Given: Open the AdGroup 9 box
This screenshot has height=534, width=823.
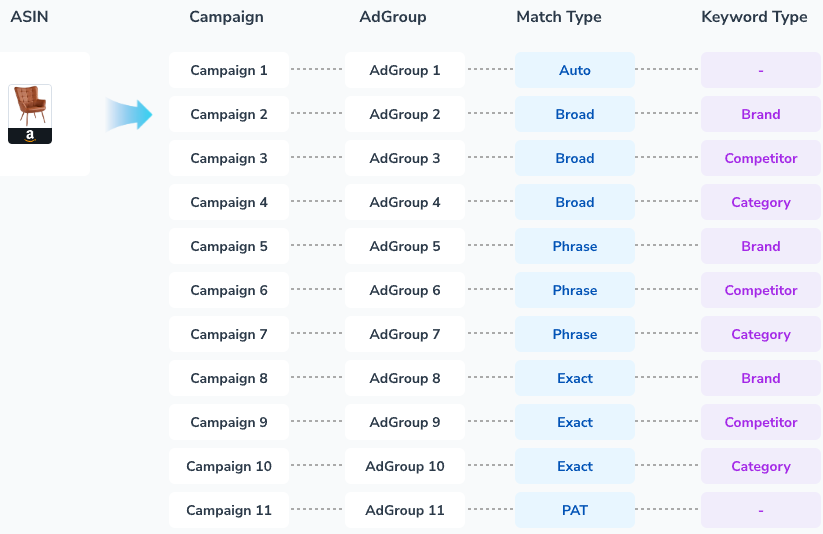Looking at the screenshot, I should click(x=405, y=423).
